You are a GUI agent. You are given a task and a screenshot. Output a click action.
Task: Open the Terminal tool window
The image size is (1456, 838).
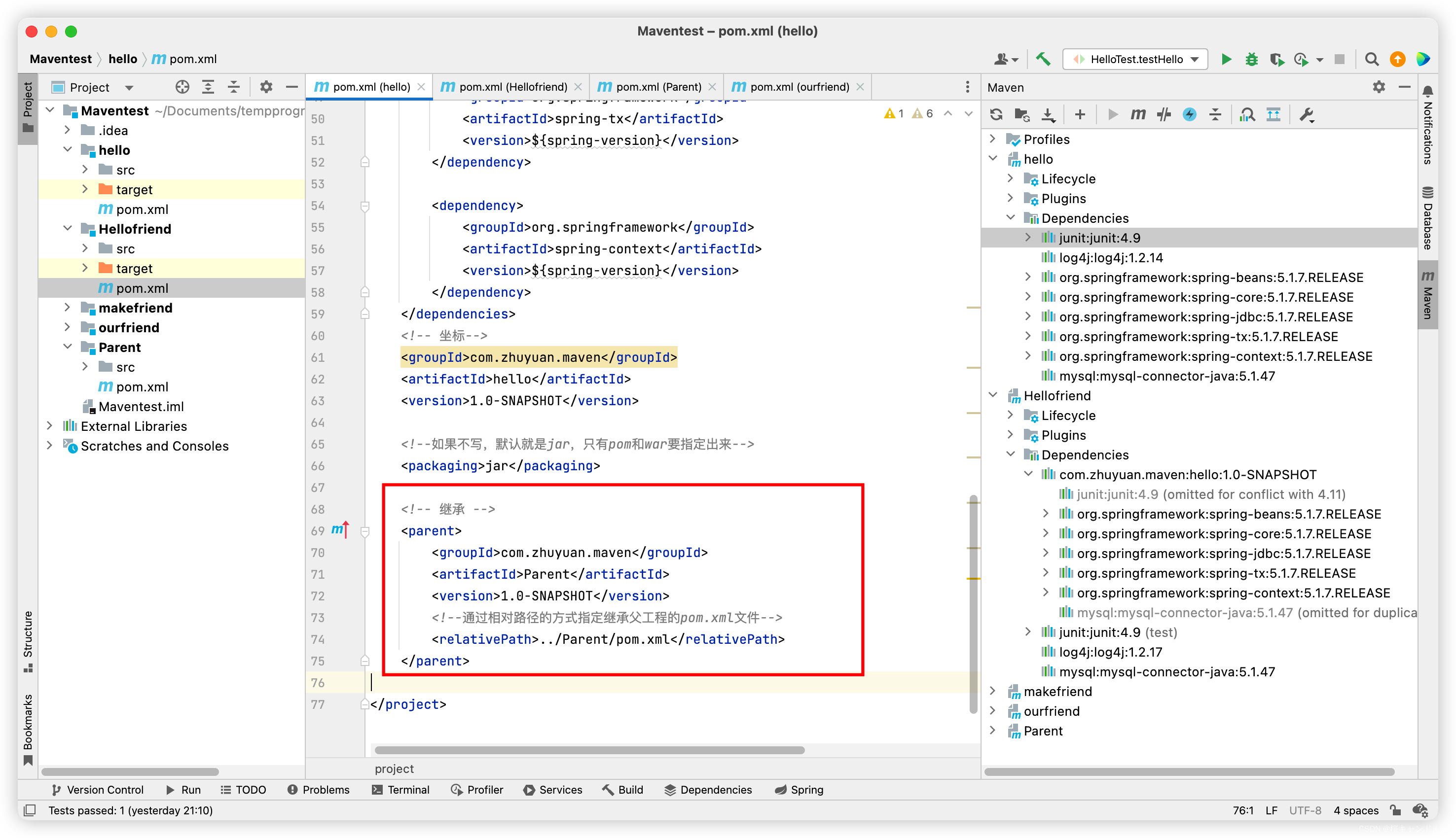click(x=400, y=789)
